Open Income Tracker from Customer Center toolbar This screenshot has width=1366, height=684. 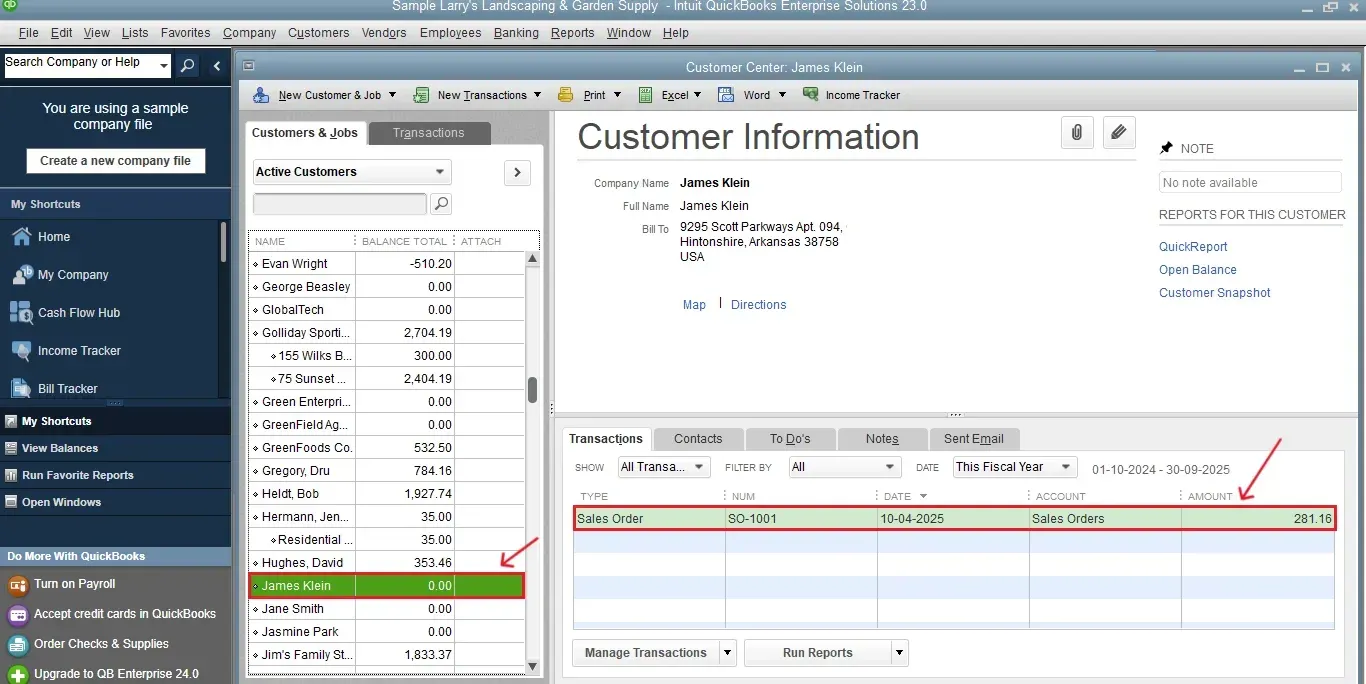click(851, 95)
